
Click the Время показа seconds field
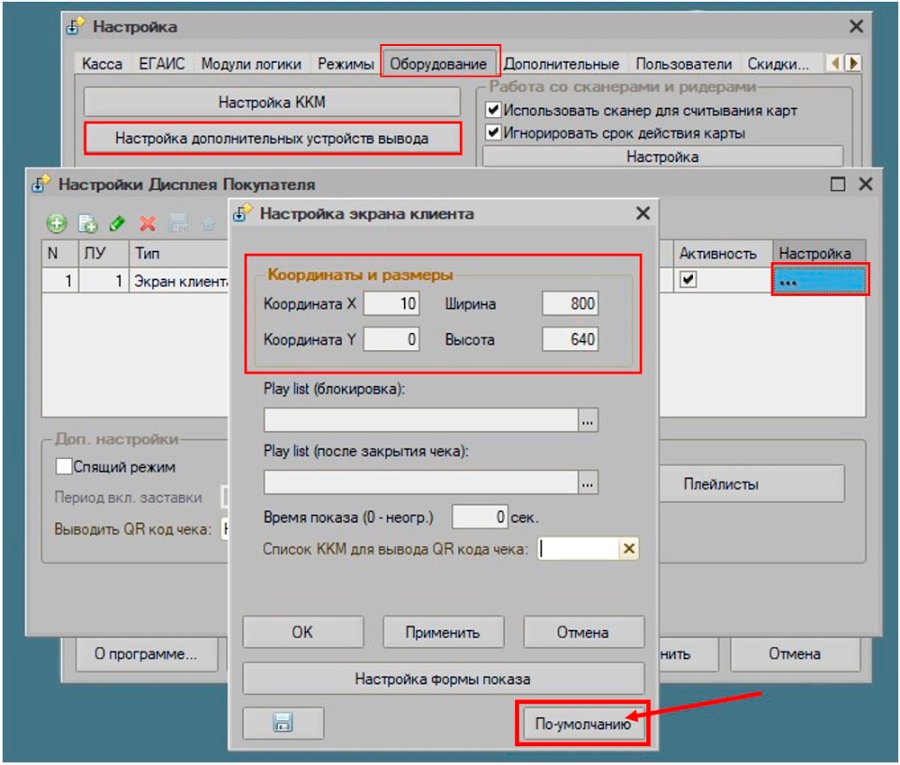[x=480, y=517]
